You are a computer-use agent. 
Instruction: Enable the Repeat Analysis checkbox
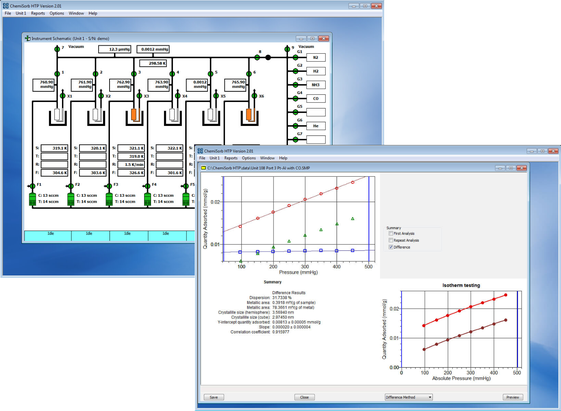pyautogui.click(x=391, y=240)
